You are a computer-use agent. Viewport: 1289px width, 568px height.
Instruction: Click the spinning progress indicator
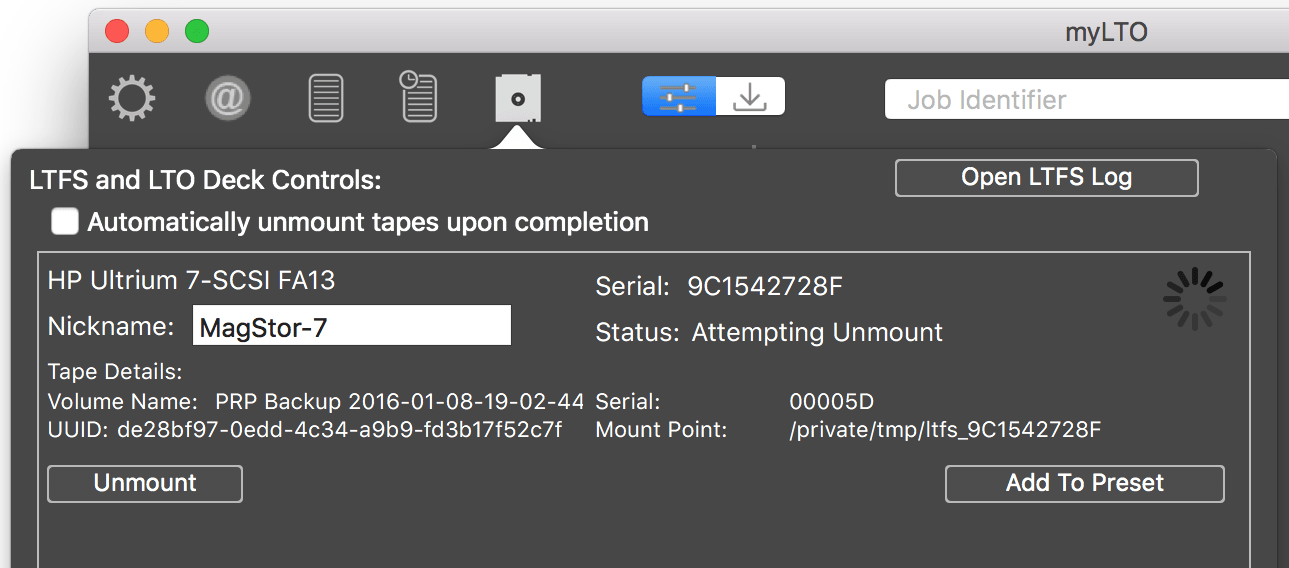coord(1195,298)
